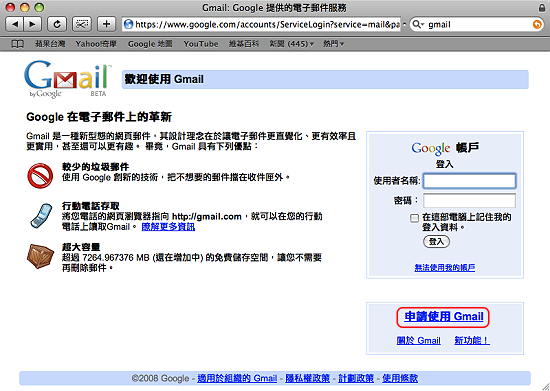Focus the 密碼 password field
Image resolution: width=550 pixels, height=391 pixels.
click(469, 201)
